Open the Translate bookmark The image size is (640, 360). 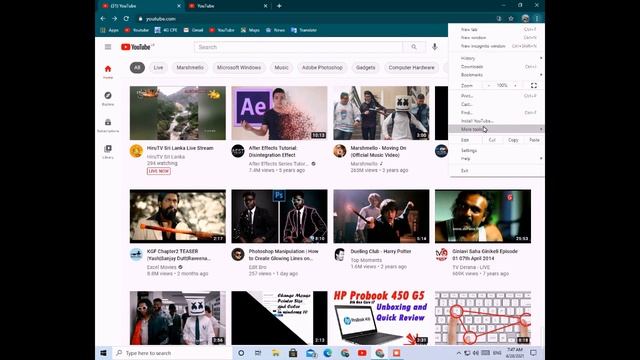(304, 30)
